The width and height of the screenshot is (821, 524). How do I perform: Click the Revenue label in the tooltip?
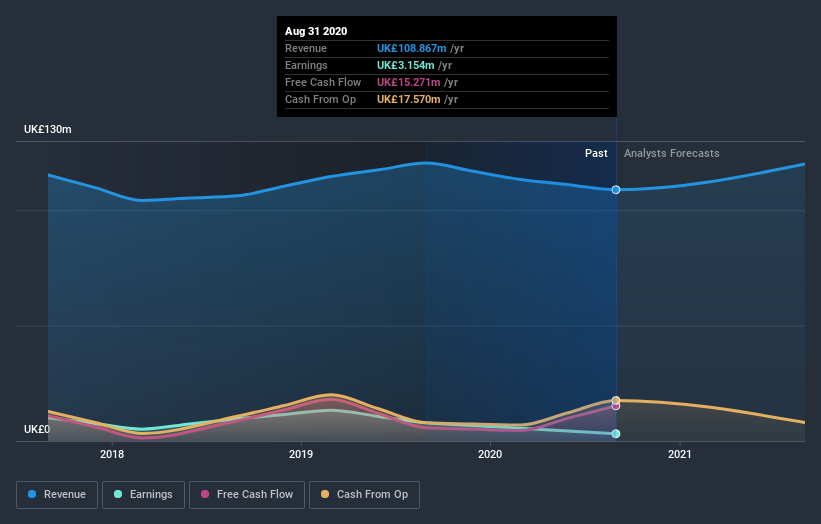point(306,48)
